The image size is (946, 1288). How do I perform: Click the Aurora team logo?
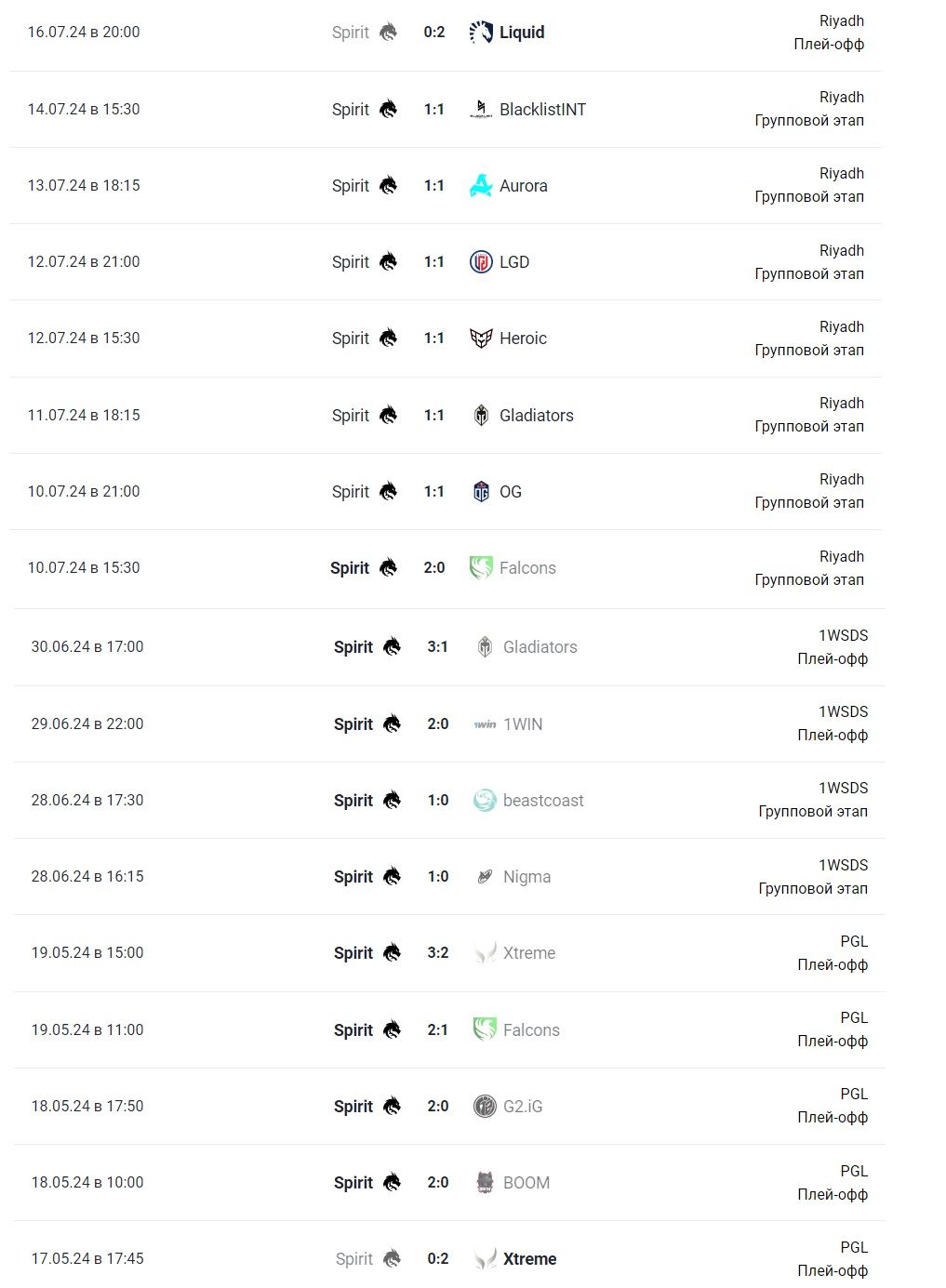click(481, 186)
